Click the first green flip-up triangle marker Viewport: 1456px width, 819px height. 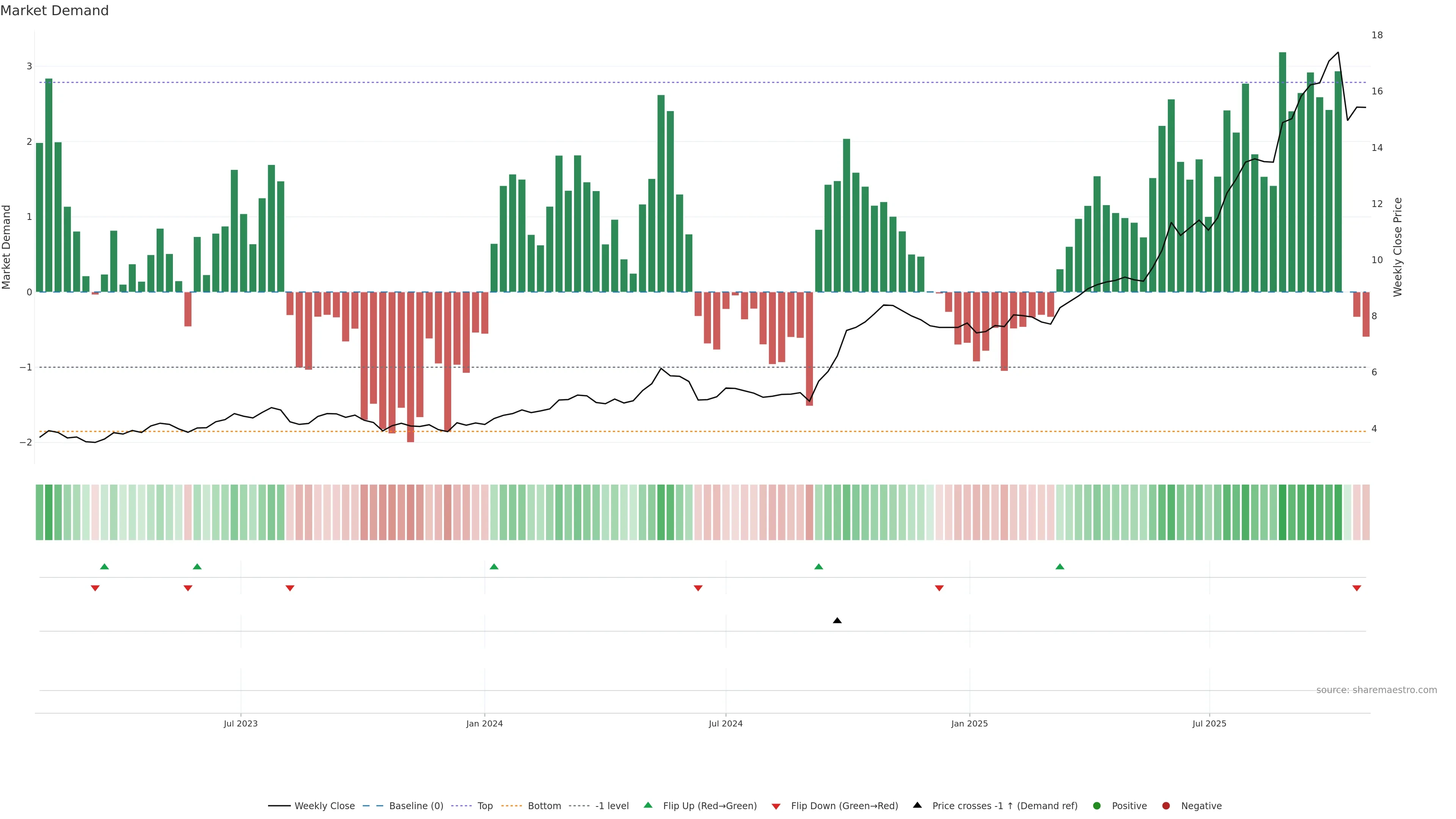tap(104, 566)
